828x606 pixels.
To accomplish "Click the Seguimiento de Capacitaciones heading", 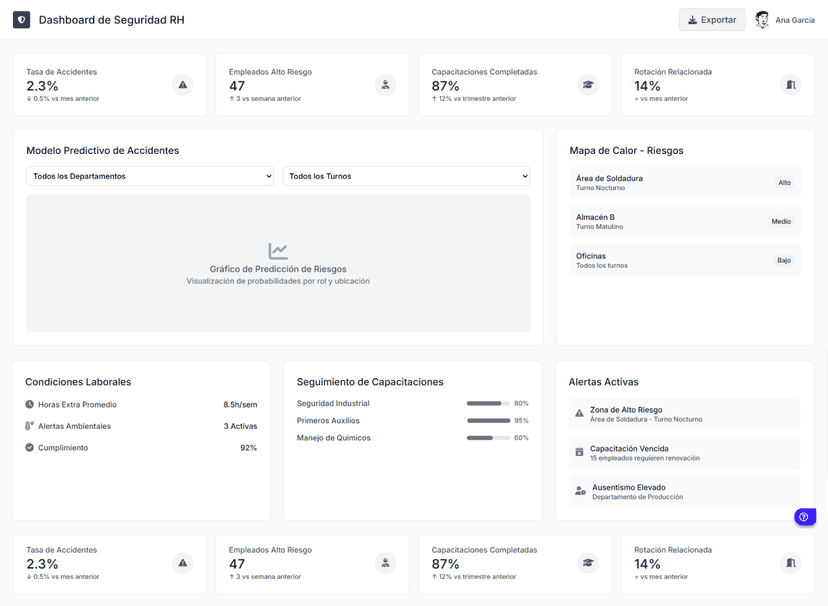I will pyautogui.click(x=370, y=382).
